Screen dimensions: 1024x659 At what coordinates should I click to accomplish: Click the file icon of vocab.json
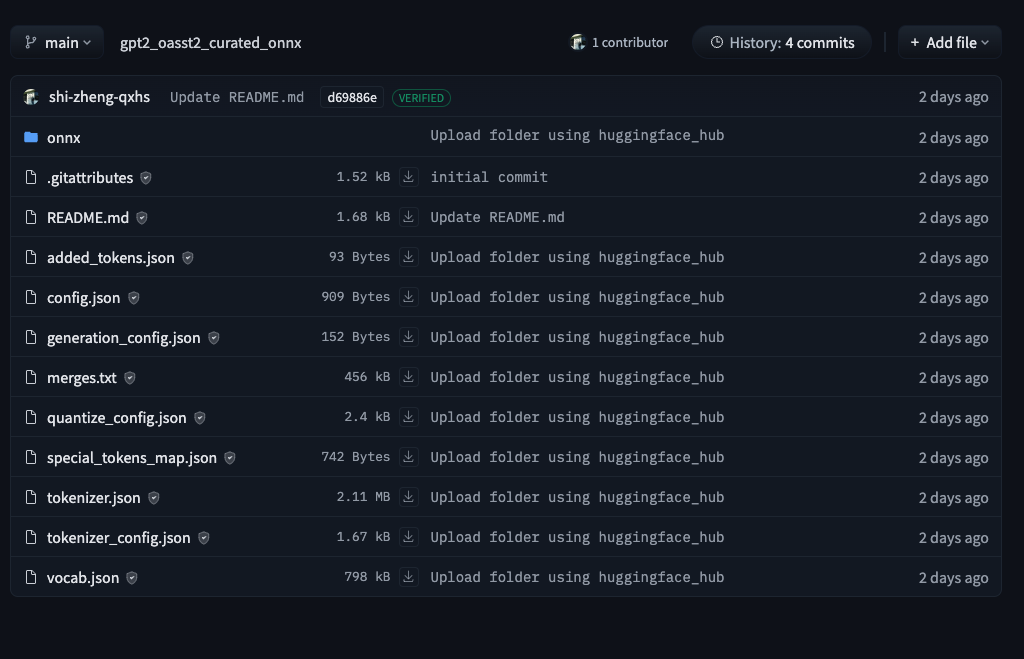(31, 577)
